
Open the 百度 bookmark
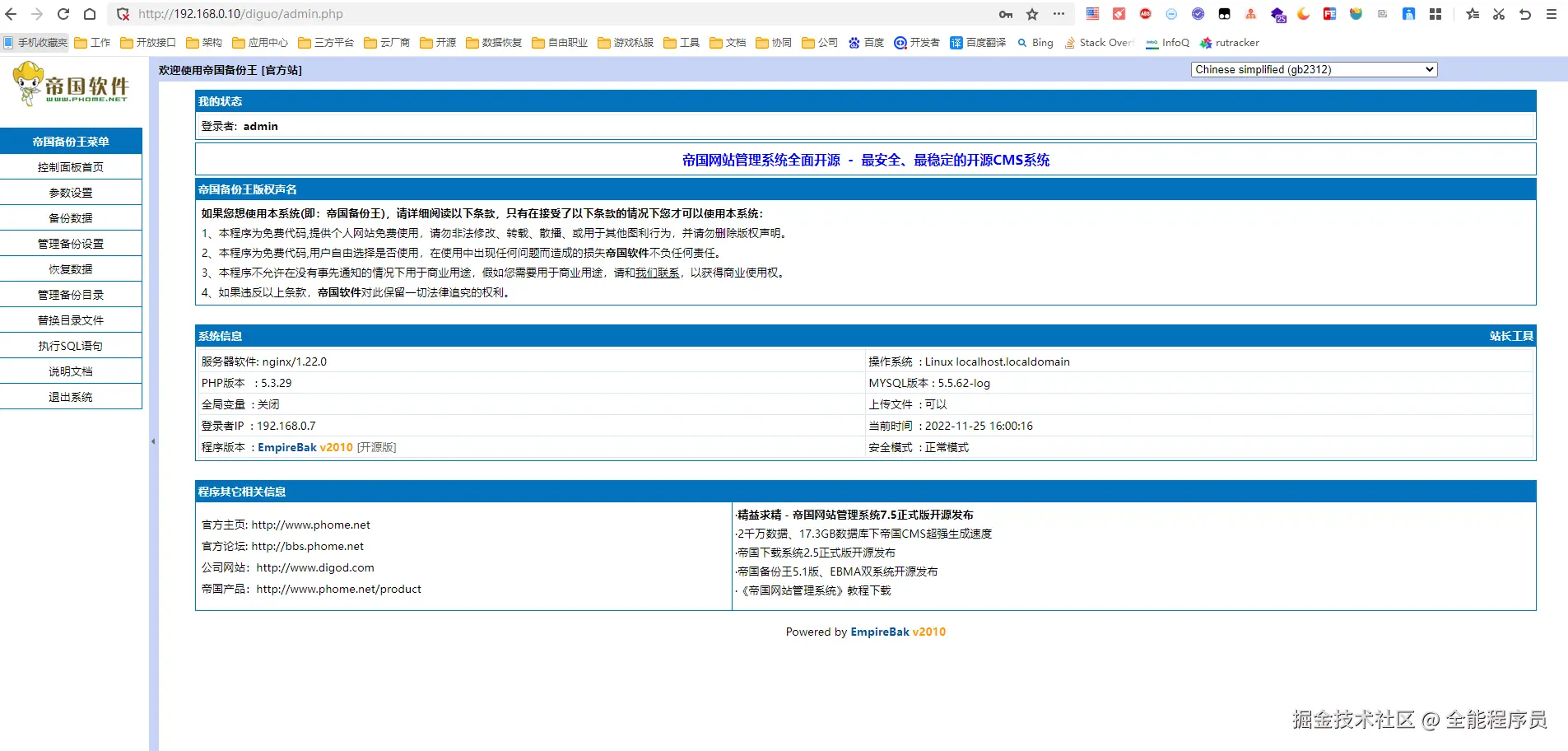point(866,43)
